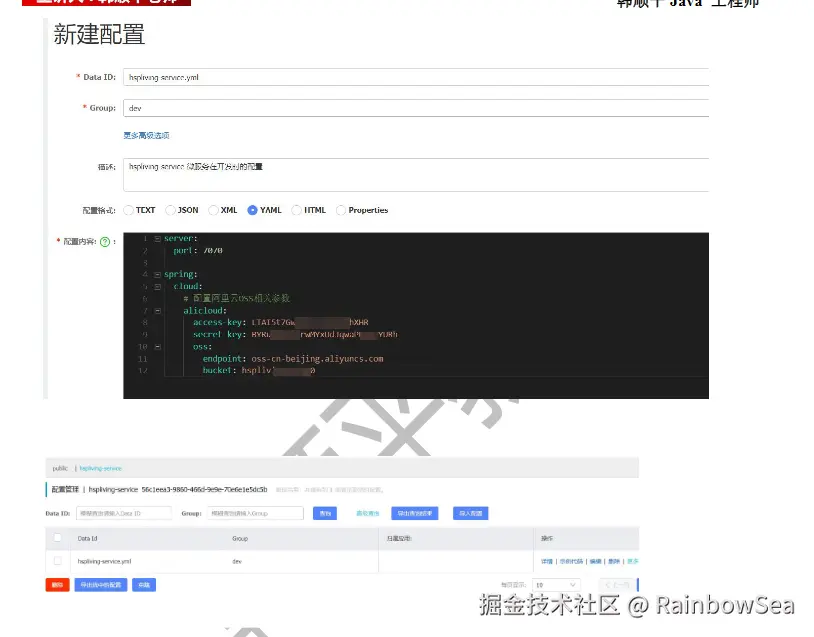Viewport: 814px width, 637px height.
Task: Collapse the spring: block in code editor
Action: coord(157,275)
